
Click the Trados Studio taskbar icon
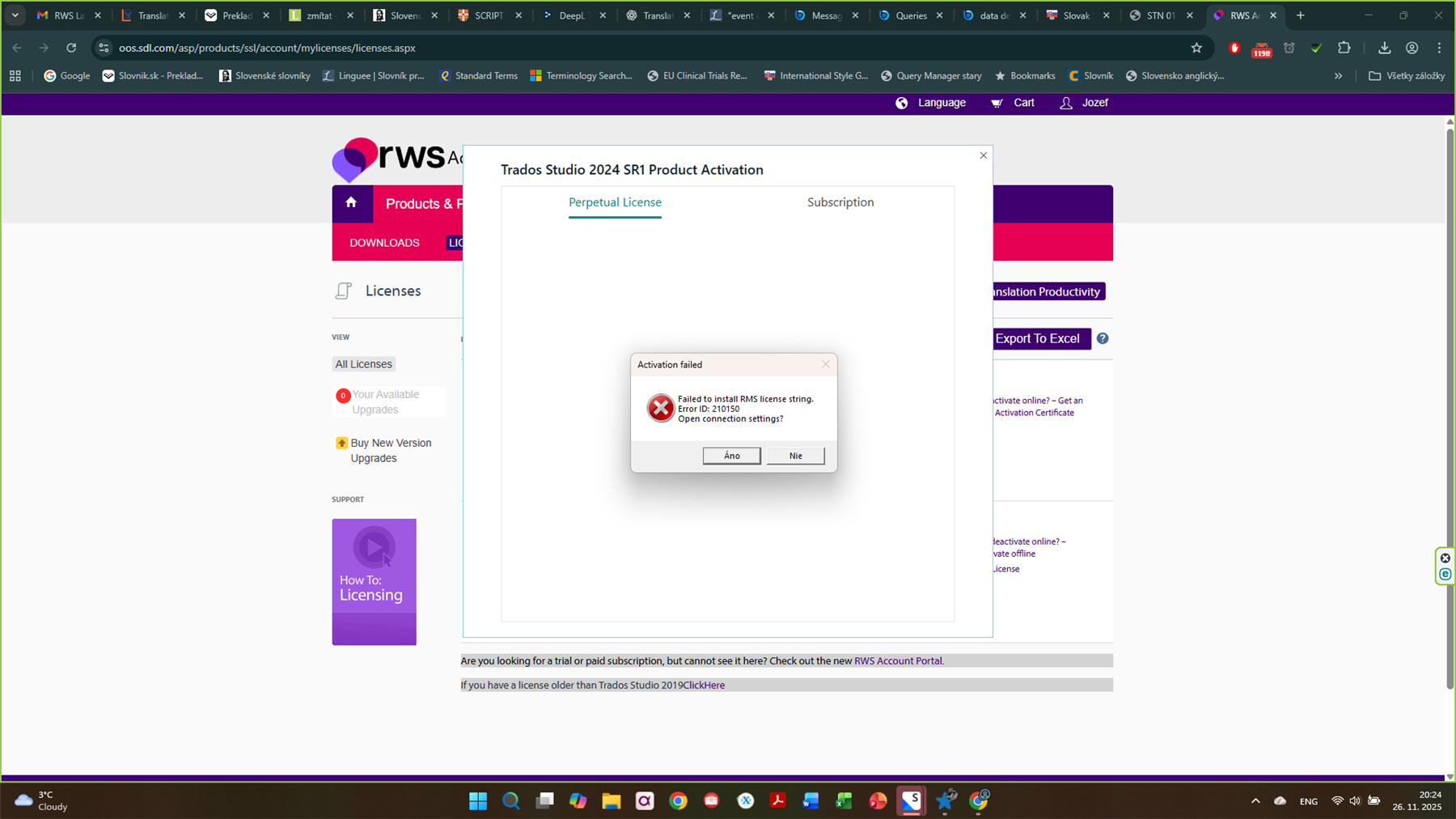tap(911, 801)
